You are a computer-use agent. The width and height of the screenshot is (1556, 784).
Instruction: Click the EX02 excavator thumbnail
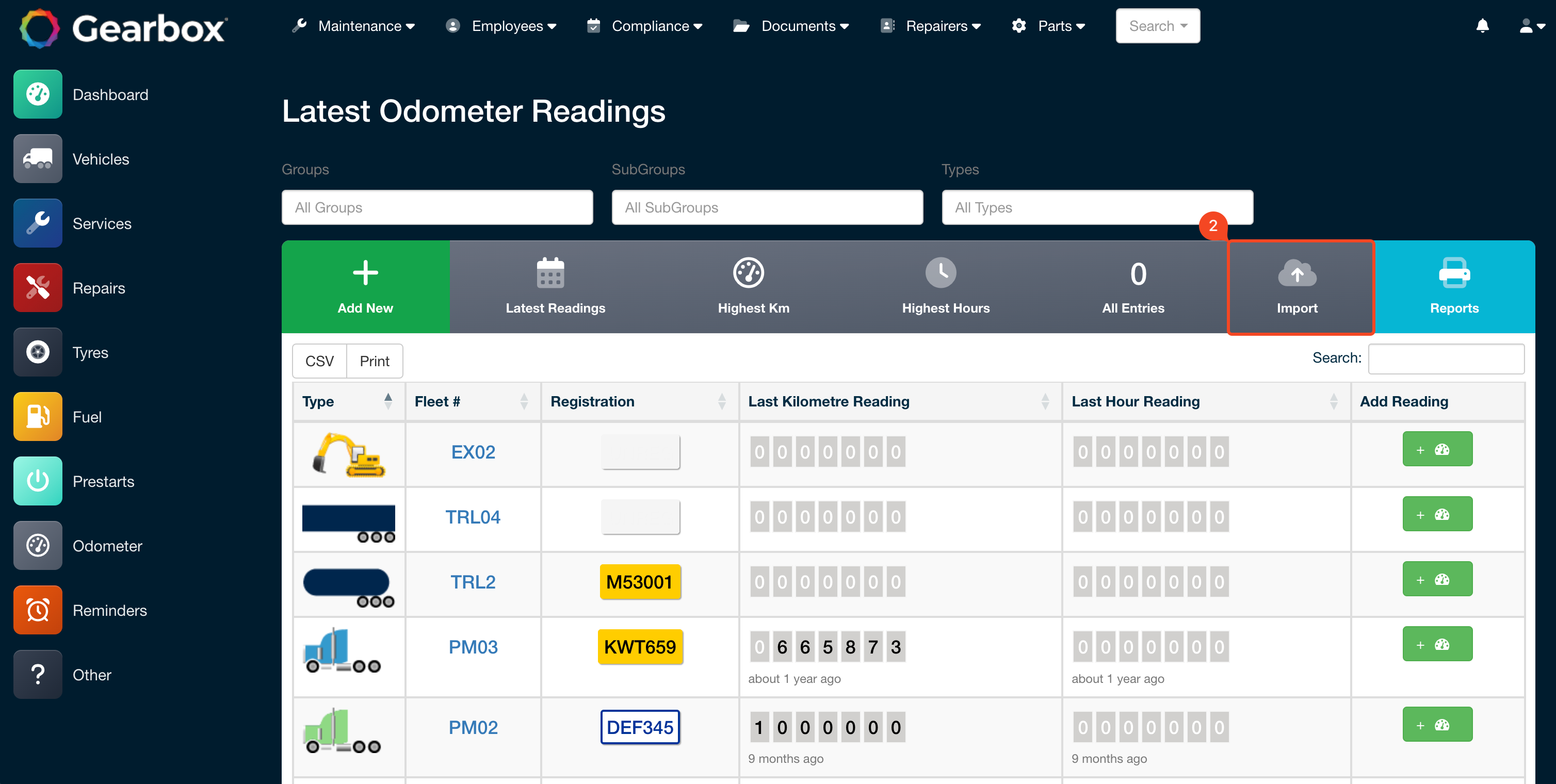pos(349,454)
